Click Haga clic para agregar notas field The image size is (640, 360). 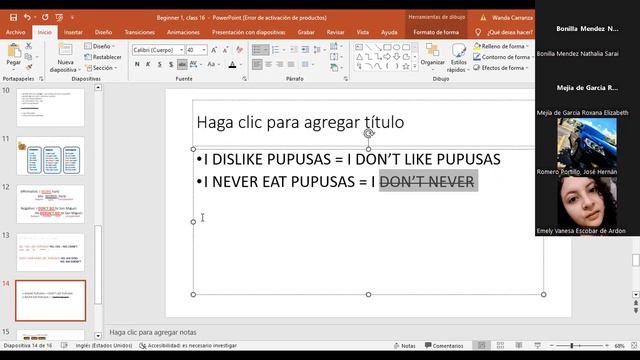pyautogui.click(x=153, y=332)
